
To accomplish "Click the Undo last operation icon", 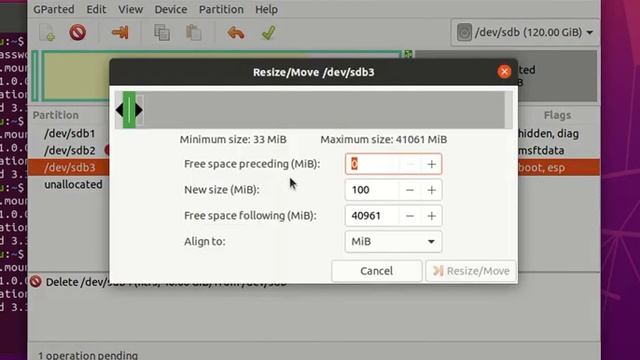I will tap(236, 33).
